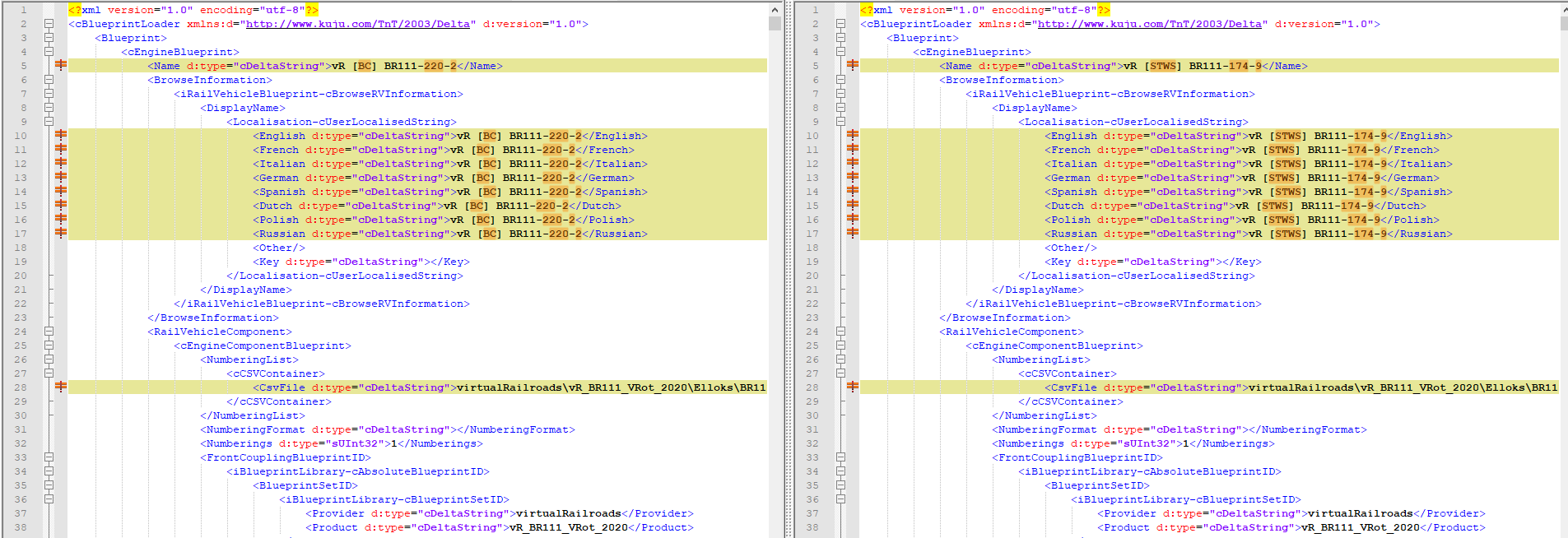Collapse cBlueprintLoader fold on line 2, left pane
The height and width of the screenshot is (538, 1568).
pos(49,24)
